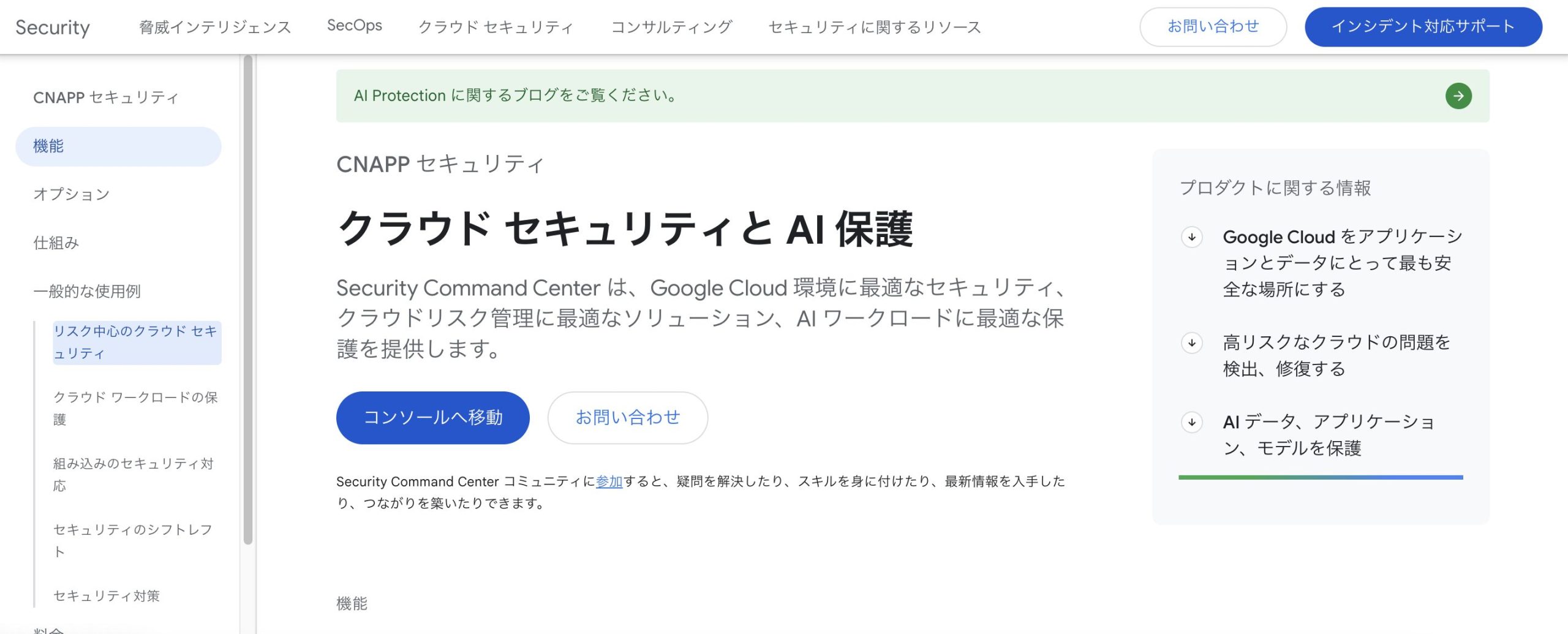The image size is (1568, 634).
Task: Select オプション in the sidebar
Action: (x=72, y=194)
